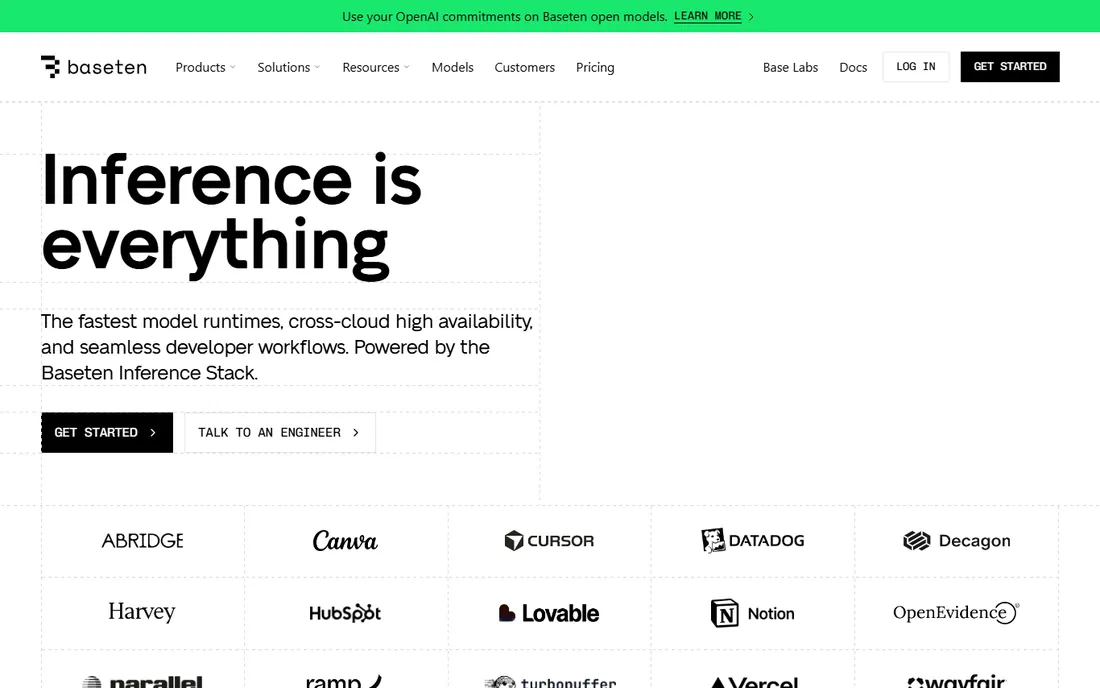This screenshot has width=1100, height=688.
Task: Click the Notion logo
Action: (753, 613)
